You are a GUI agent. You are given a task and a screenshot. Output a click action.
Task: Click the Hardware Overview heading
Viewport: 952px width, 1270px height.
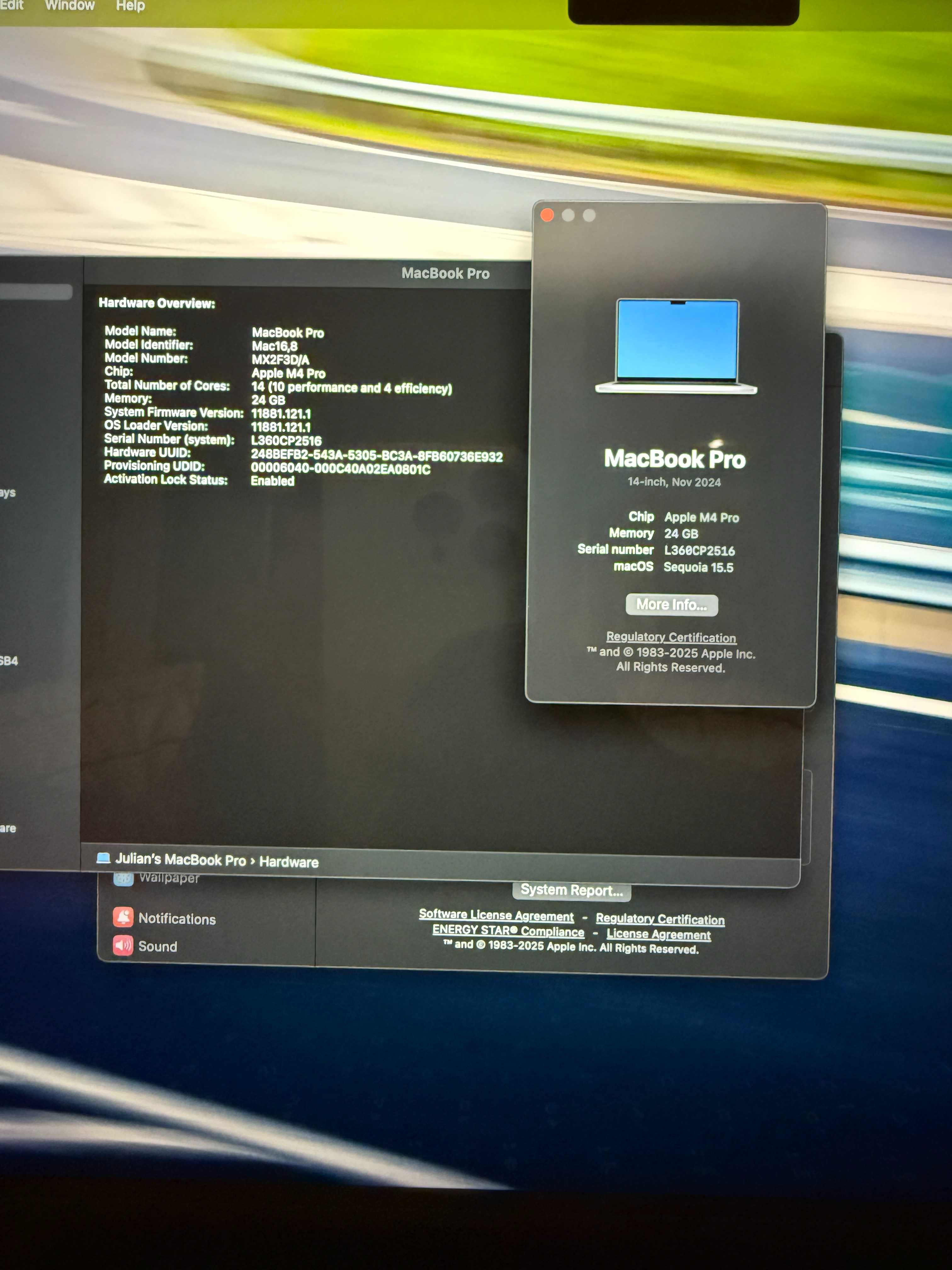(x=157, y=303)
